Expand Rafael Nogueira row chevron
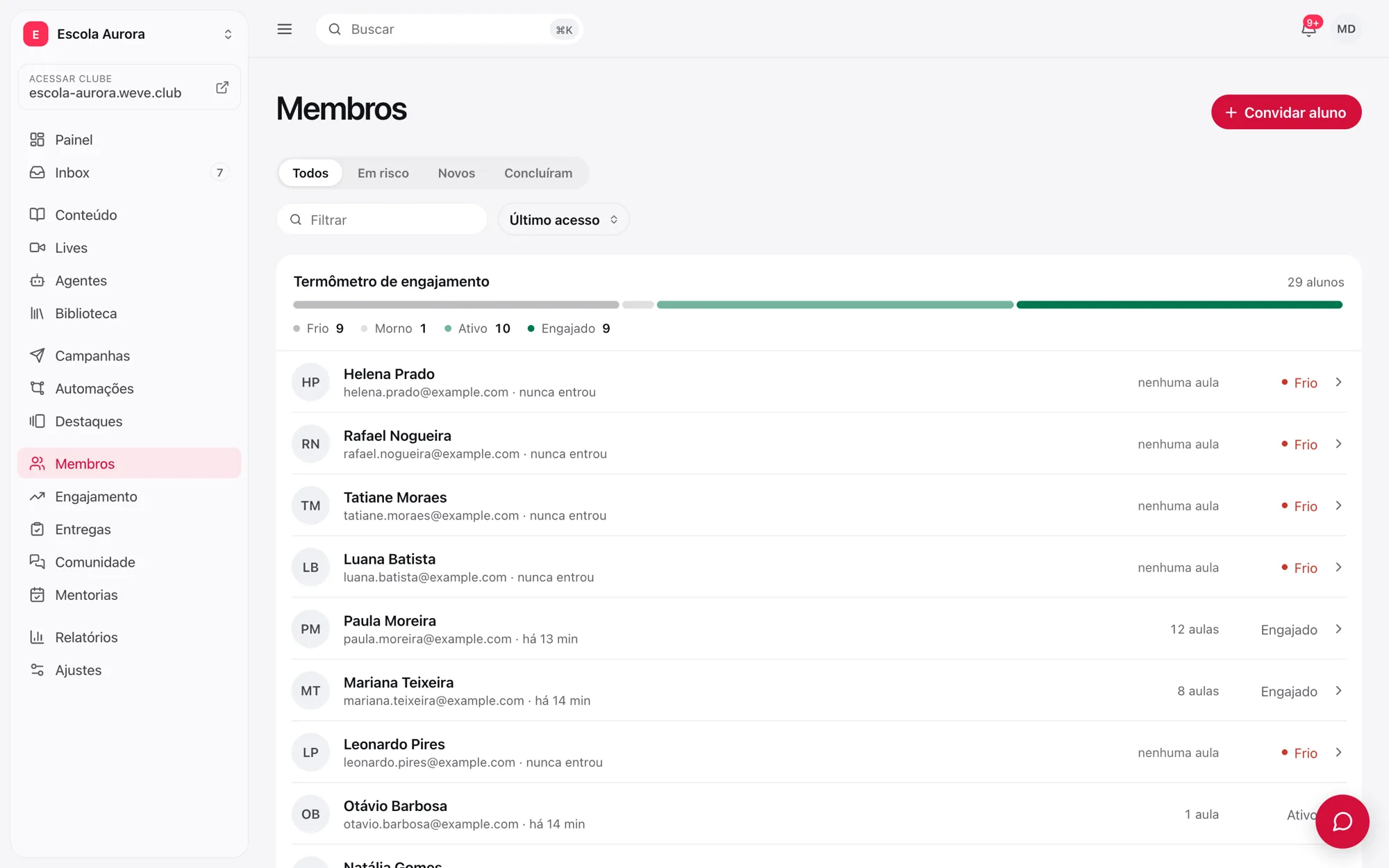Viewport: 1389px width, 868px height. click(x=1338, y=444)
